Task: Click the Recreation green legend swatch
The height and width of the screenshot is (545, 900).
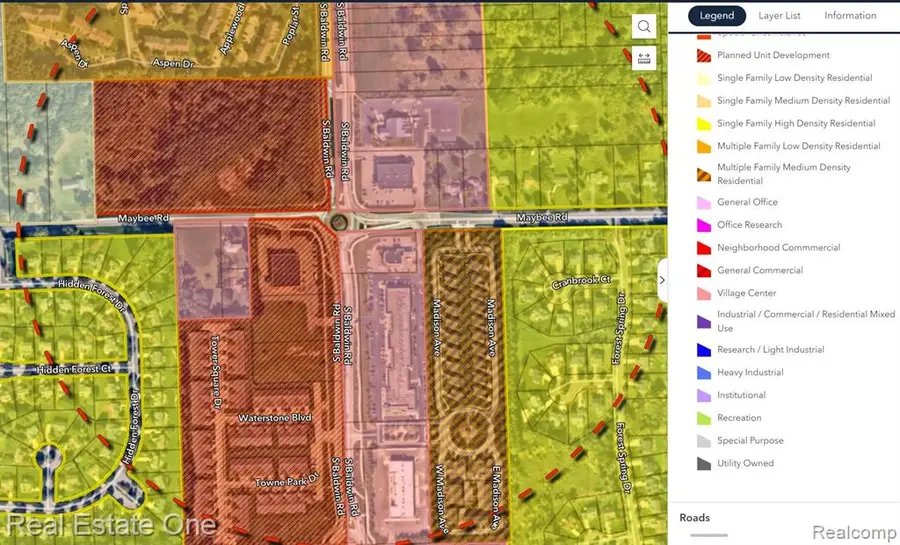Action: [703, 418]
